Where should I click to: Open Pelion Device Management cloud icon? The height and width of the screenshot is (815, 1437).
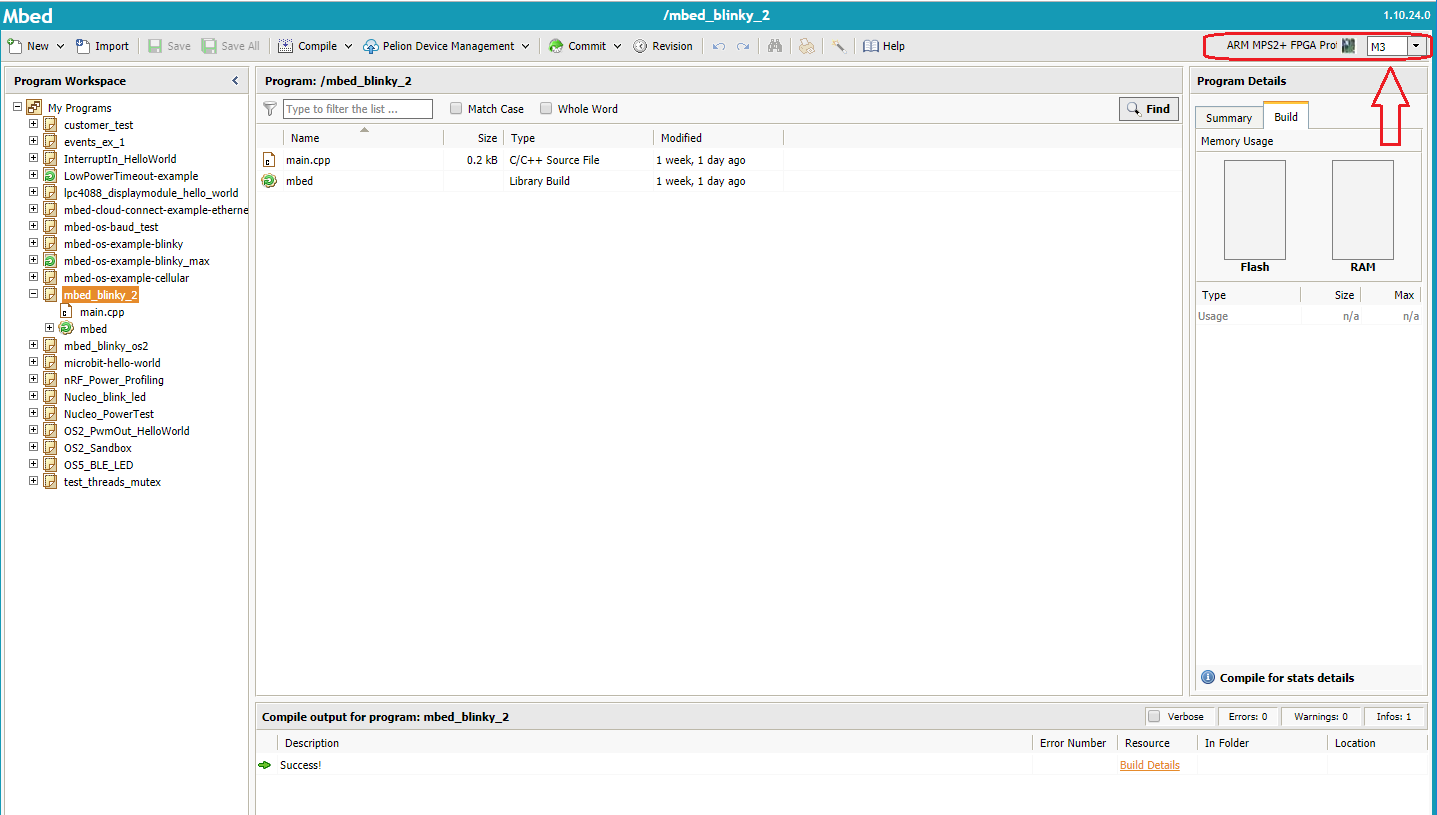pos(371,46)
